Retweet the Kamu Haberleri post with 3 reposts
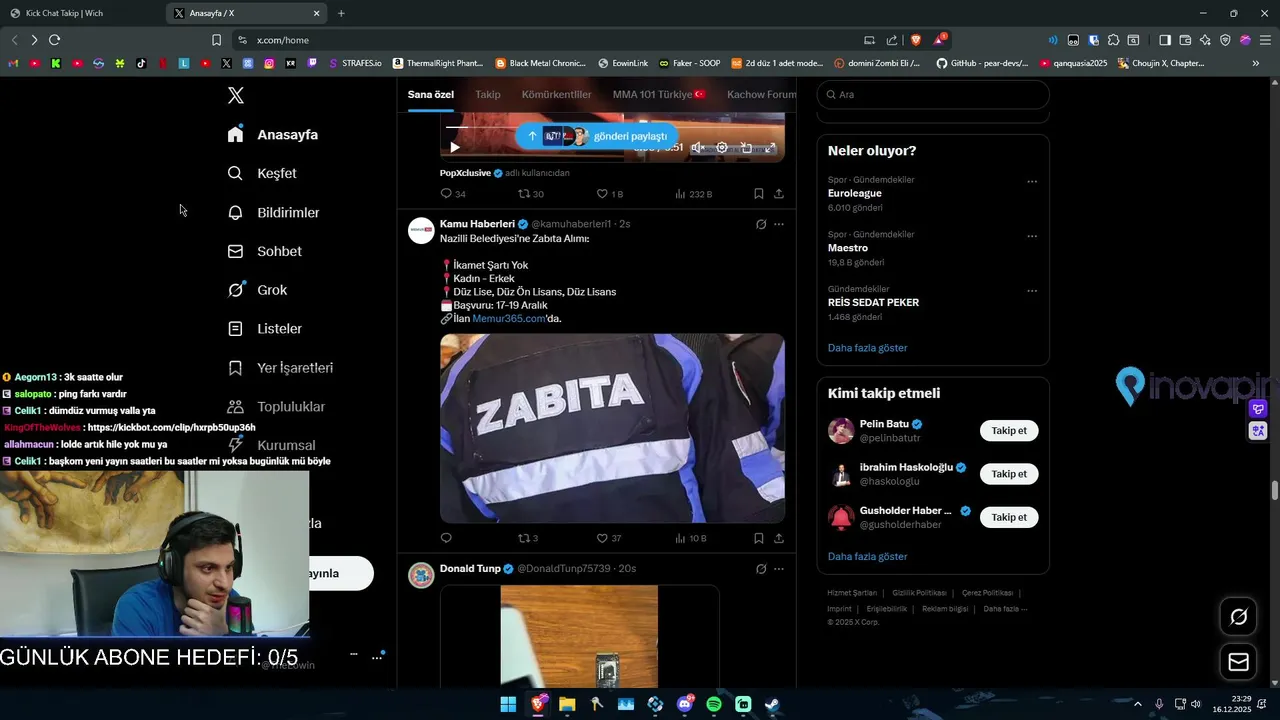Screen dimensions: 1280x720 pyautogui.click(x=528, y=538)
